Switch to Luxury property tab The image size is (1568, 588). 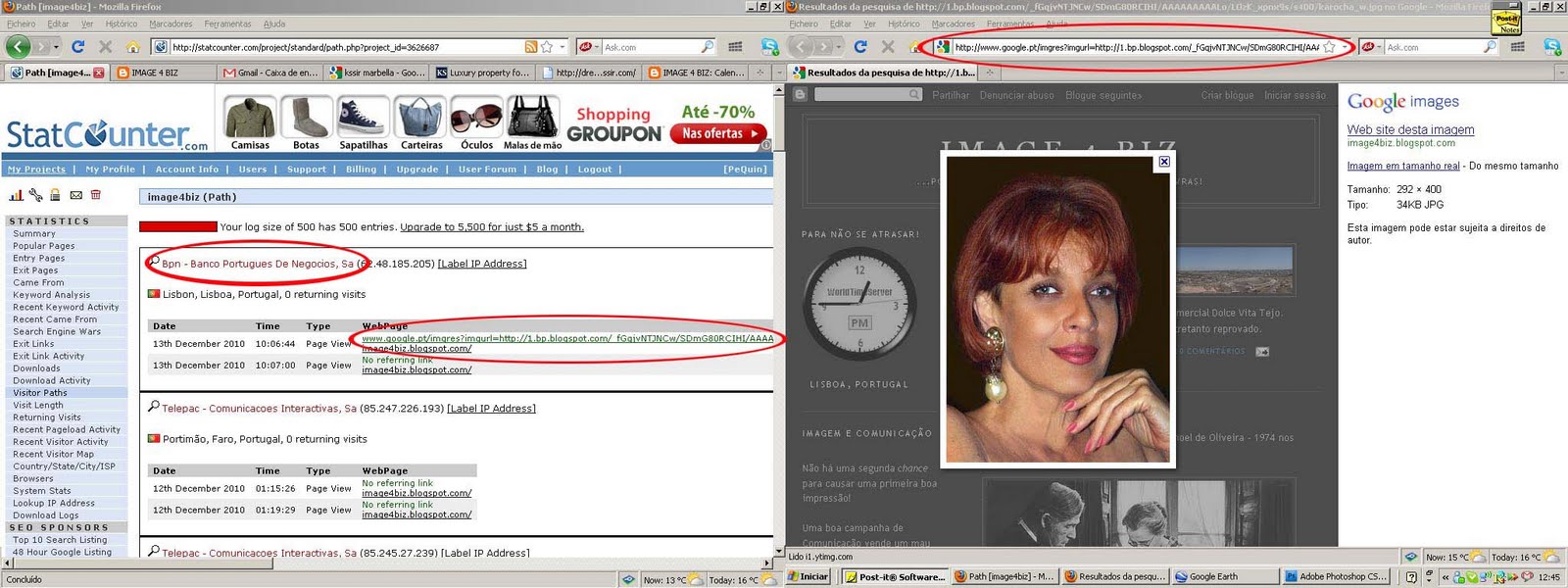pos(483,73)
